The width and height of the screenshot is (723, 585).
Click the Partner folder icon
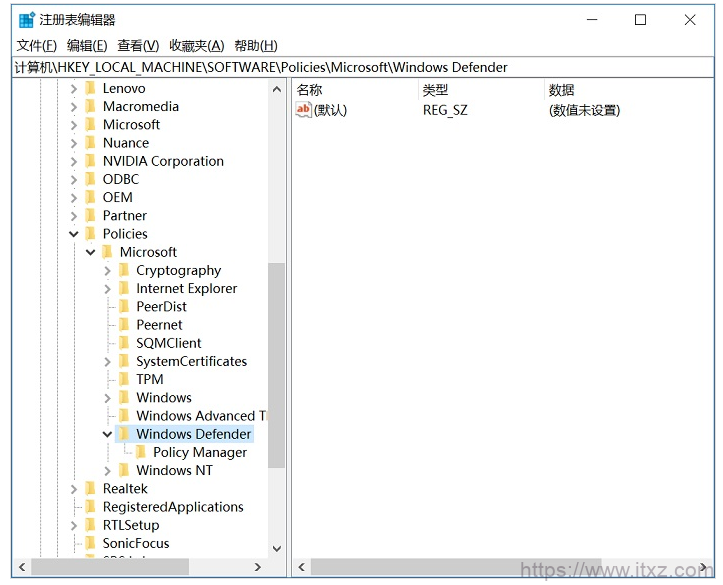[x=91, y=215]
